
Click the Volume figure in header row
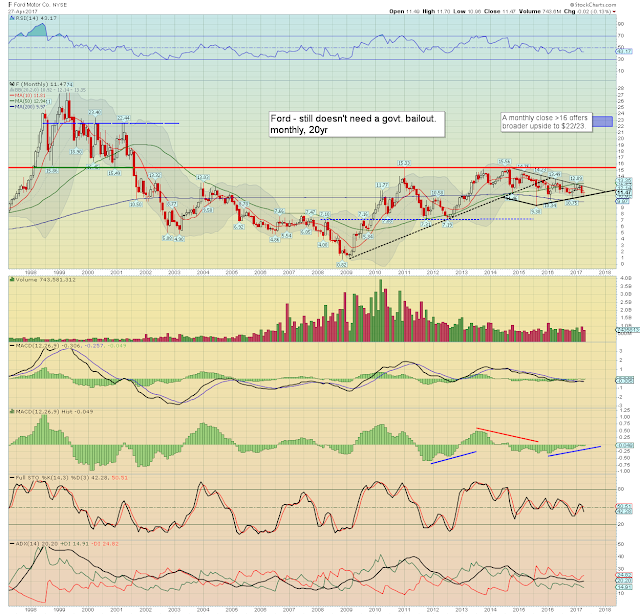tap(552, 11)
